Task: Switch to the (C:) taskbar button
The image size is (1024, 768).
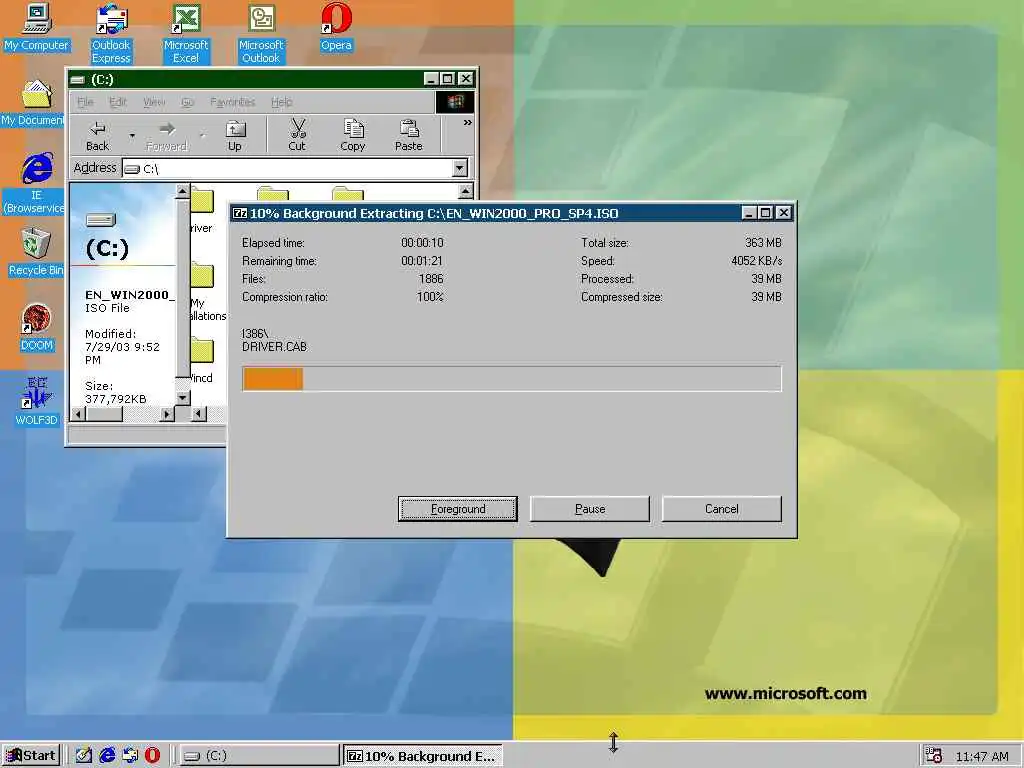Action: click(x=259, y=756)
